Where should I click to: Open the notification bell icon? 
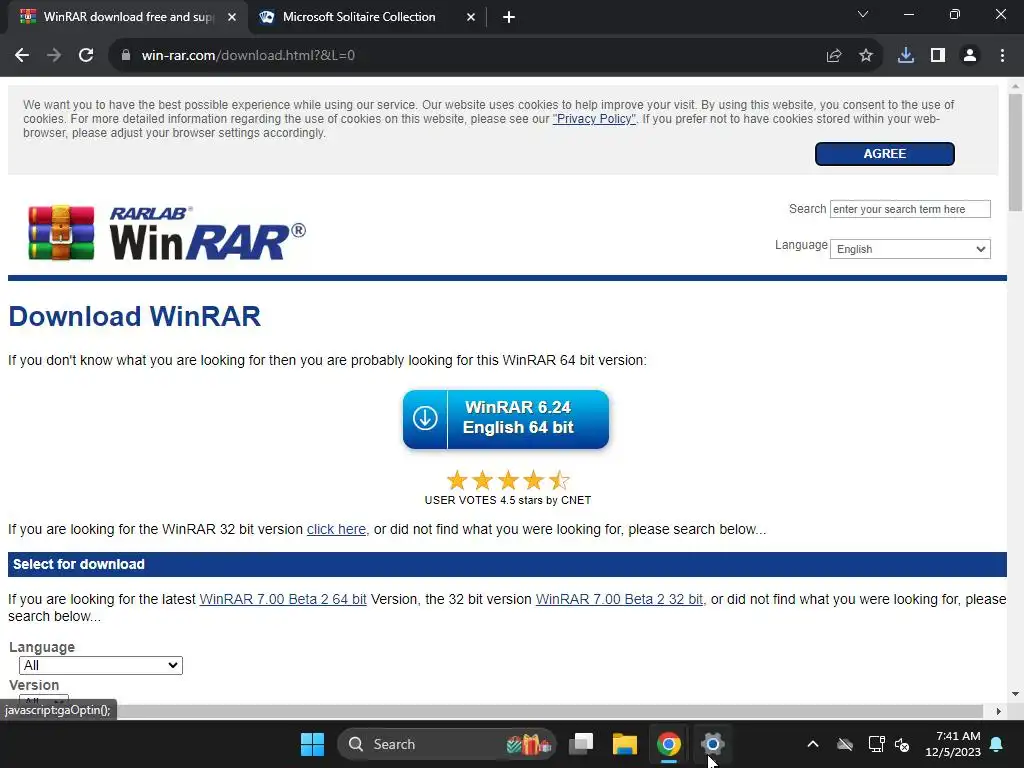click(997, 744)
